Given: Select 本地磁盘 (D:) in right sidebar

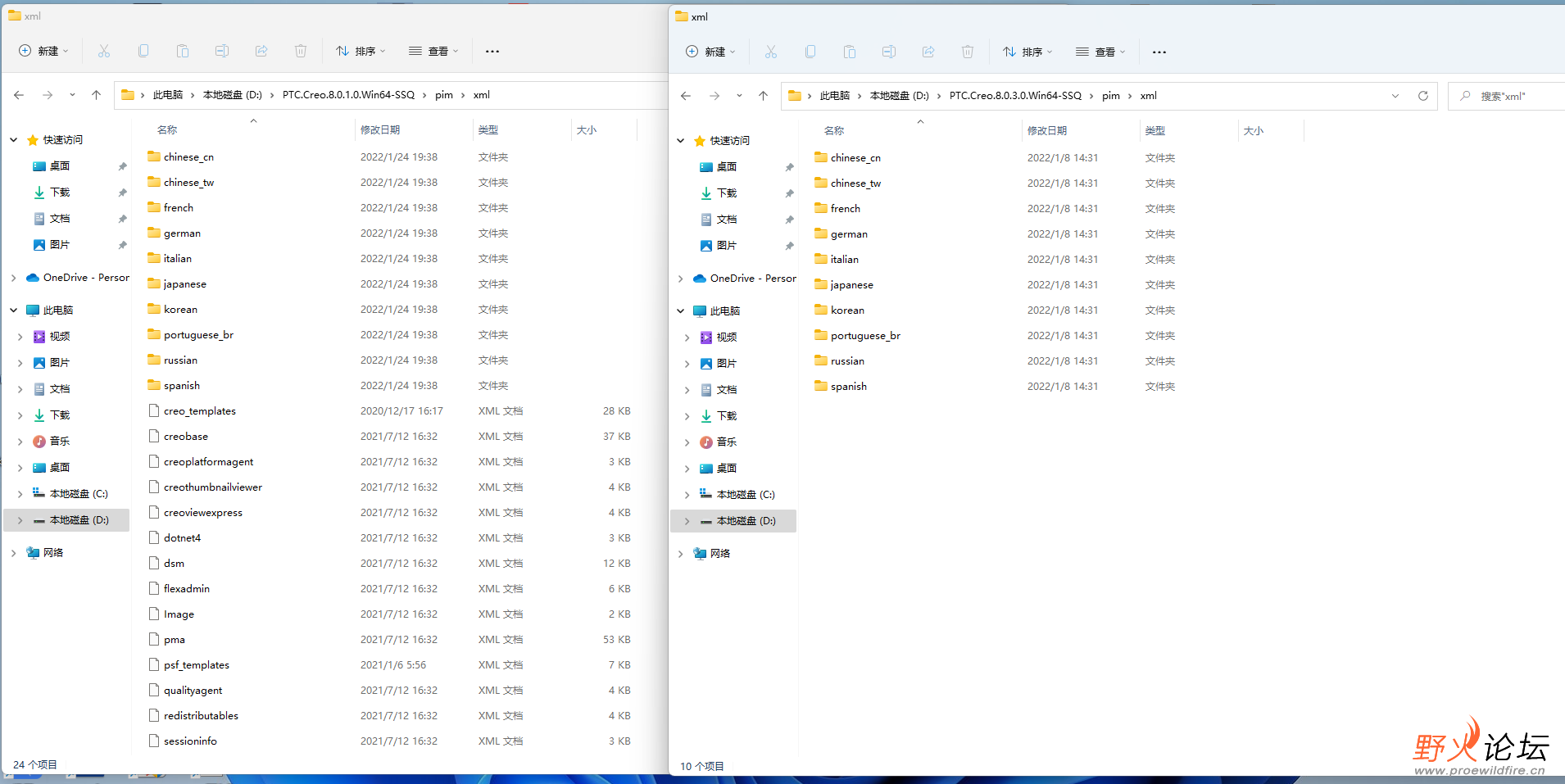Looking at the screenshot, I should [746, 521].
